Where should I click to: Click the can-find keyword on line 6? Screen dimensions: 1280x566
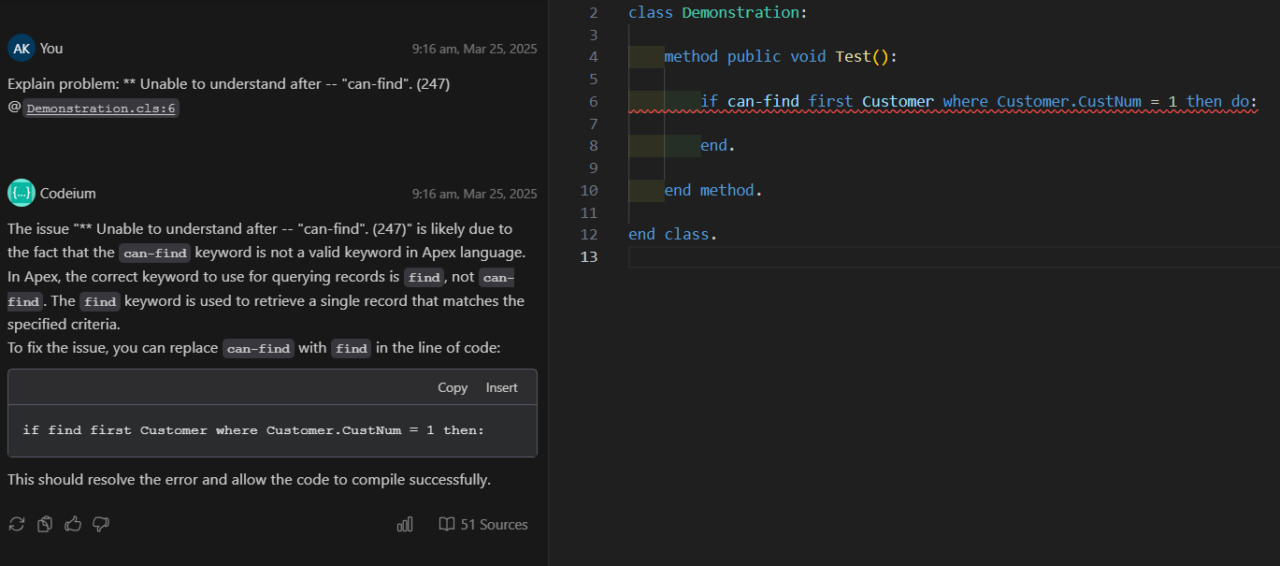(763, 101)
